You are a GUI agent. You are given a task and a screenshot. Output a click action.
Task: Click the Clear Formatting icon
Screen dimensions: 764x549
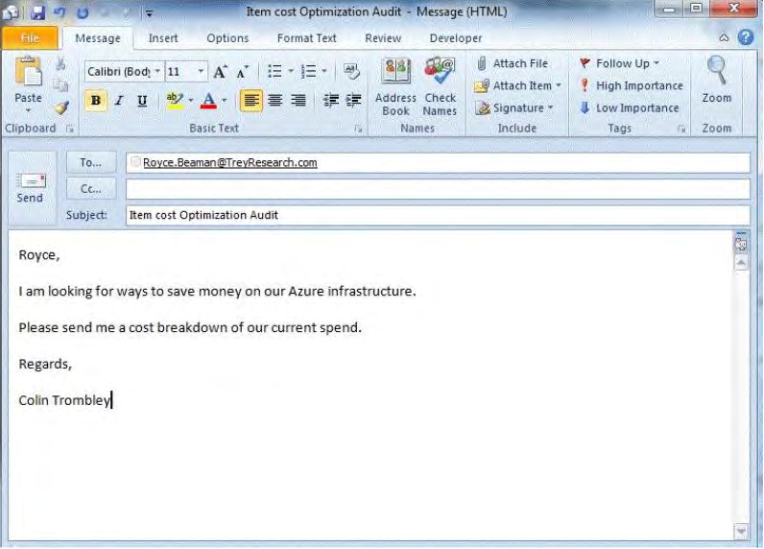point(351,71)
